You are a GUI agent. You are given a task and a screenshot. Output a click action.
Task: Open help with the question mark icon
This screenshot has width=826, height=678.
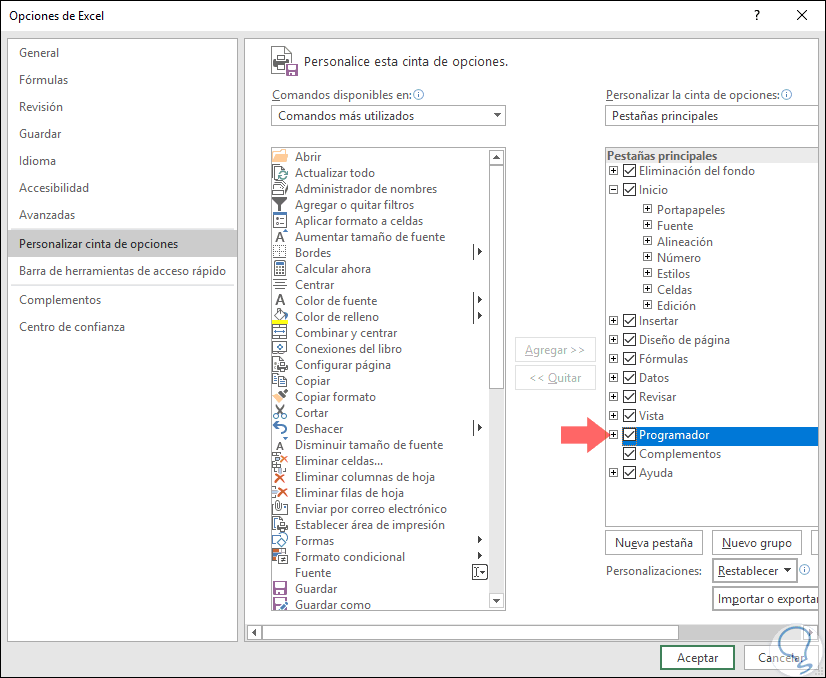click(757, 15)
